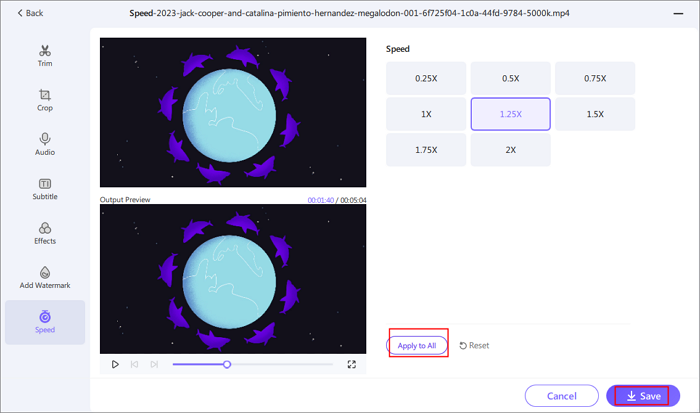This screenshot has width=700, height=413.
Task: Skip to next frame
Action: (153, 365)
